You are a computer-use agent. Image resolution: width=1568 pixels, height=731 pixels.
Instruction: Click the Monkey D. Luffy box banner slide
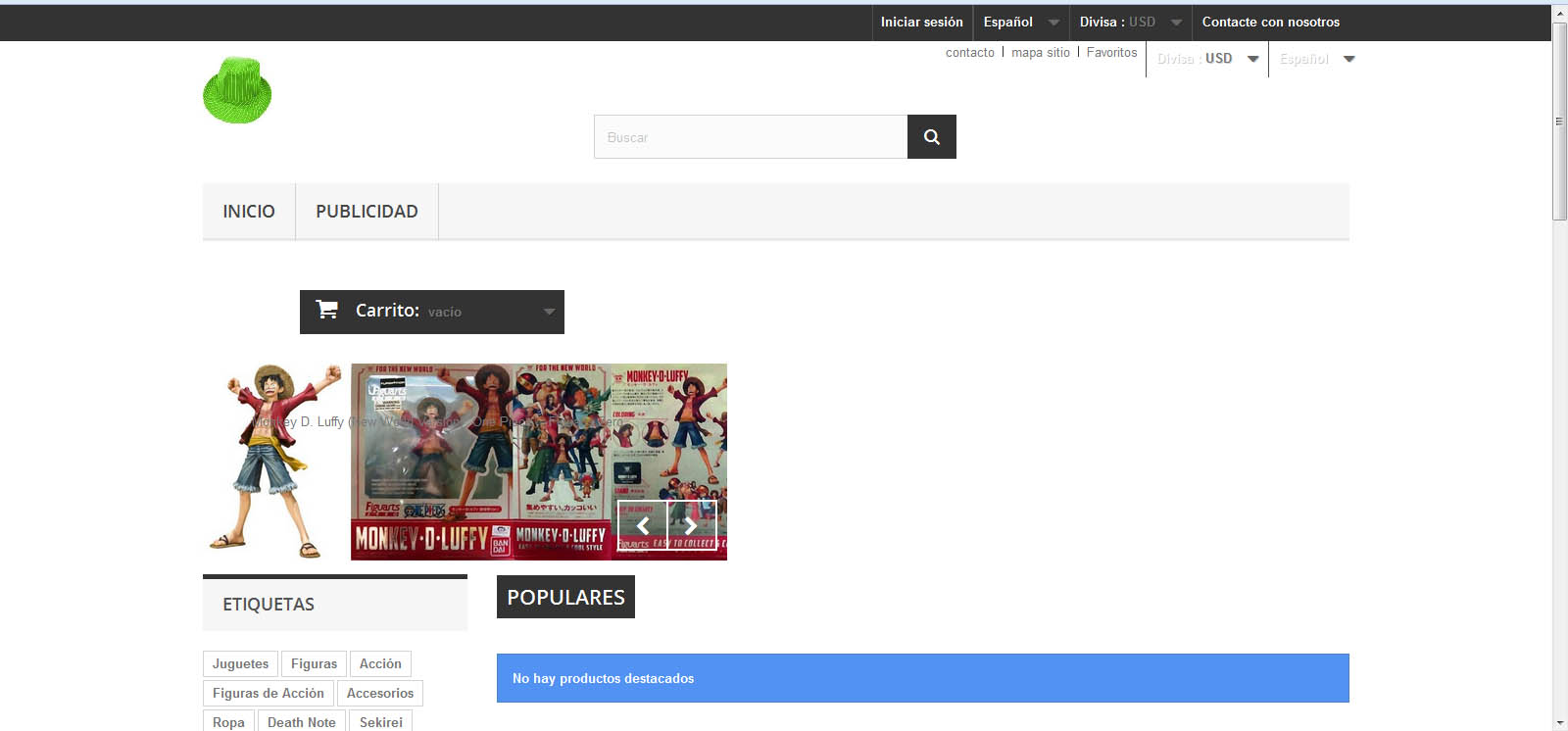click(x=539, y=462)
